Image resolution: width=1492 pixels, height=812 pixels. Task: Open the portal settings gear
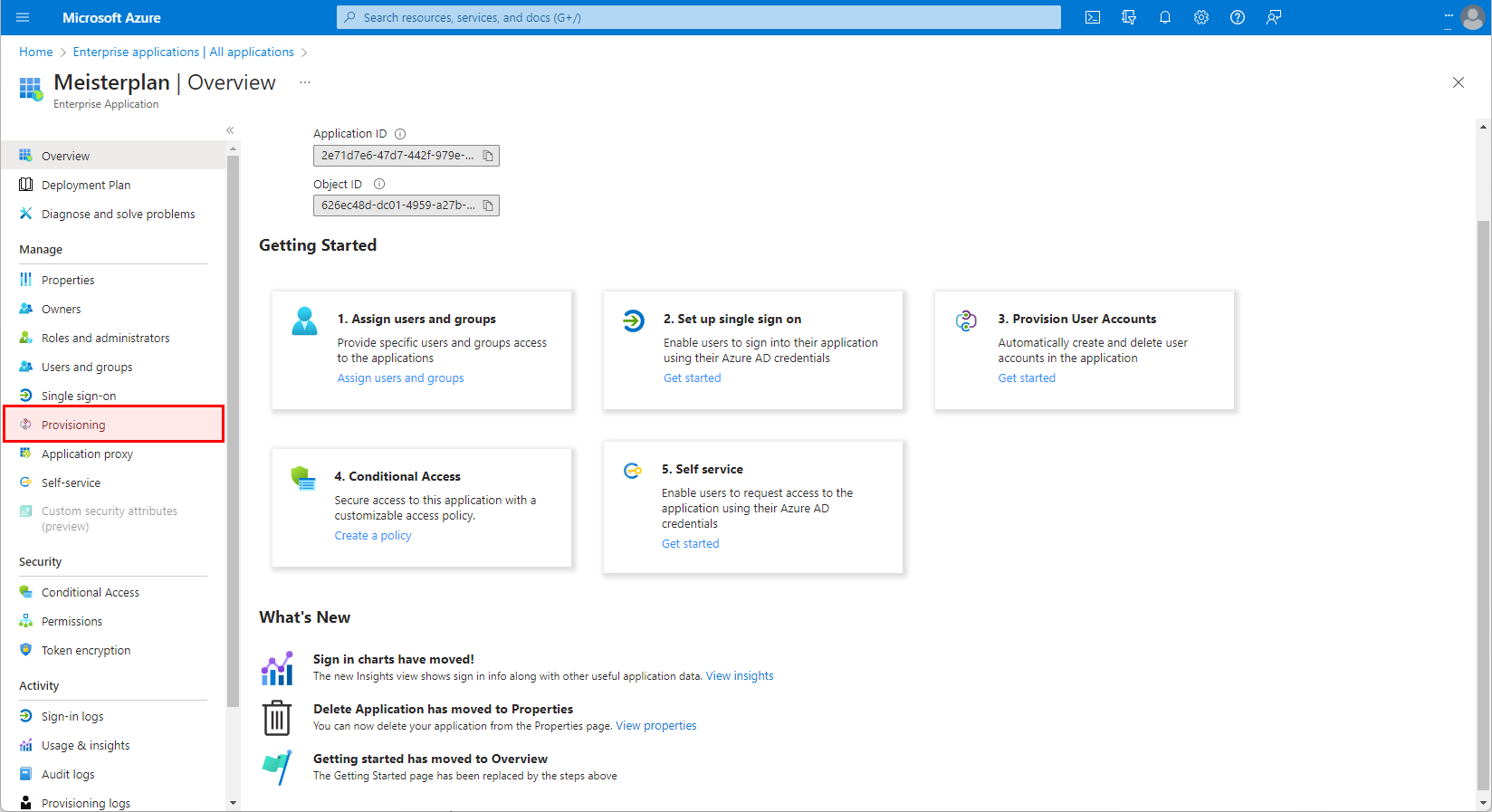coord(1201,17)
